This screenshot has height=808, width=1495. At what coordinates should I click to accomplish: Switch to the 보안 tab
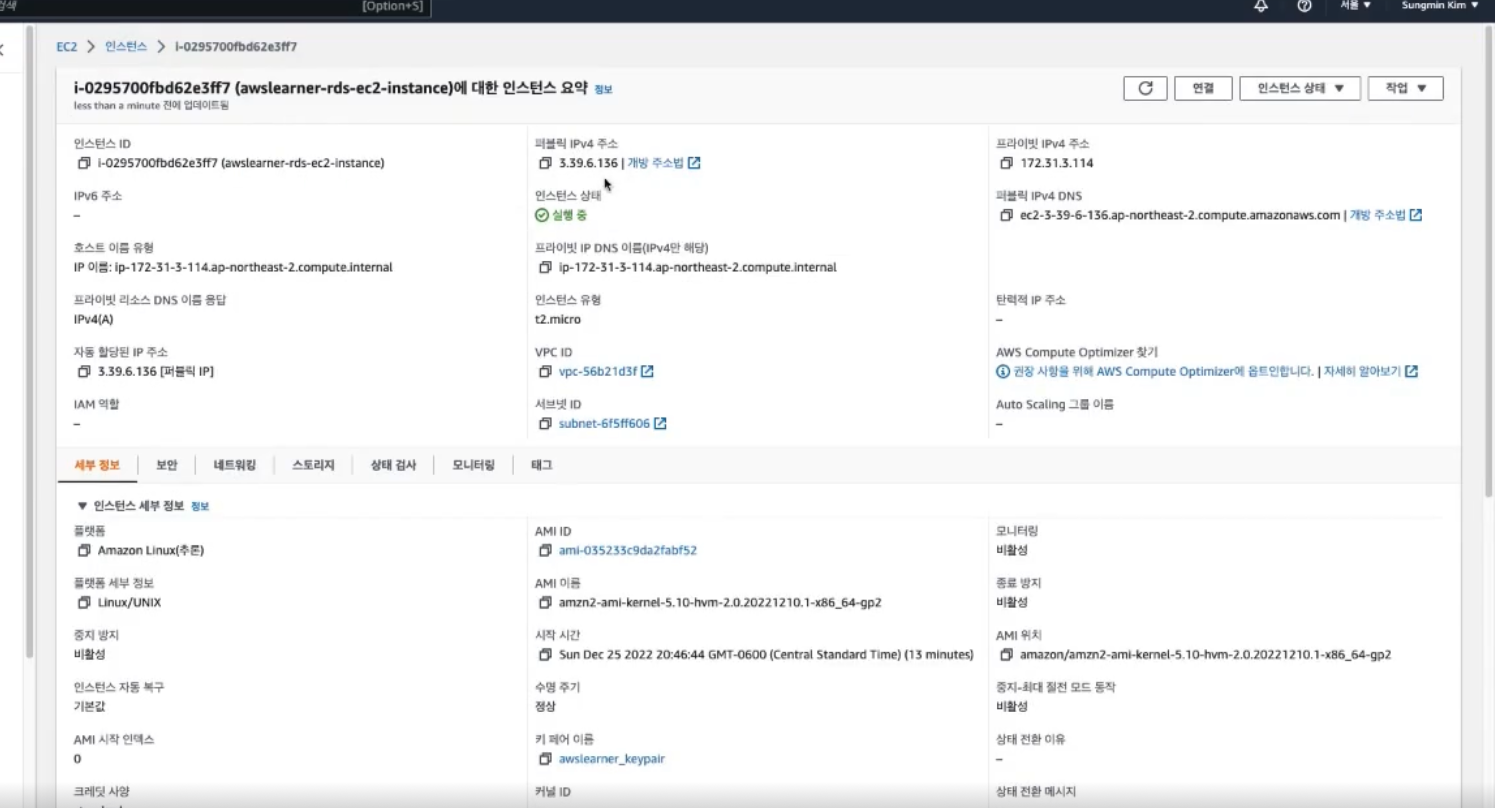166,465
